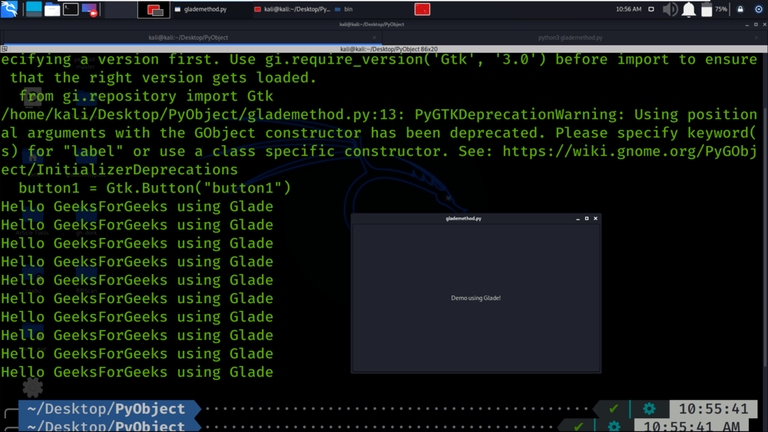Open the file manager launcher icon
Screen dimensions: 768x432
[x=52, y=9]
